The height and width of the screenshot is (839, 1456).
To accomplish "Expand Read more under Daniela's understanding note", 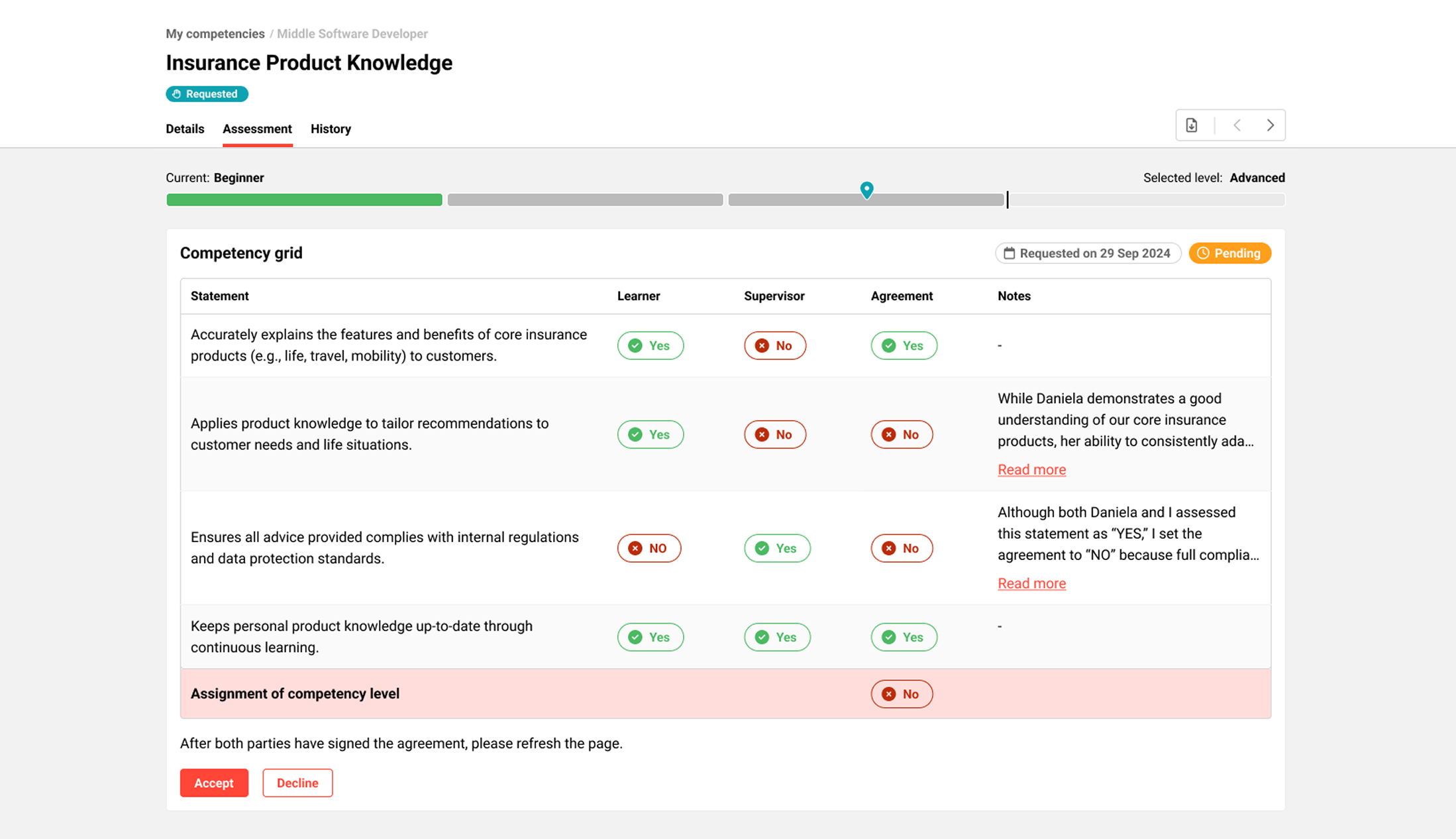I will click(1031, 469).
